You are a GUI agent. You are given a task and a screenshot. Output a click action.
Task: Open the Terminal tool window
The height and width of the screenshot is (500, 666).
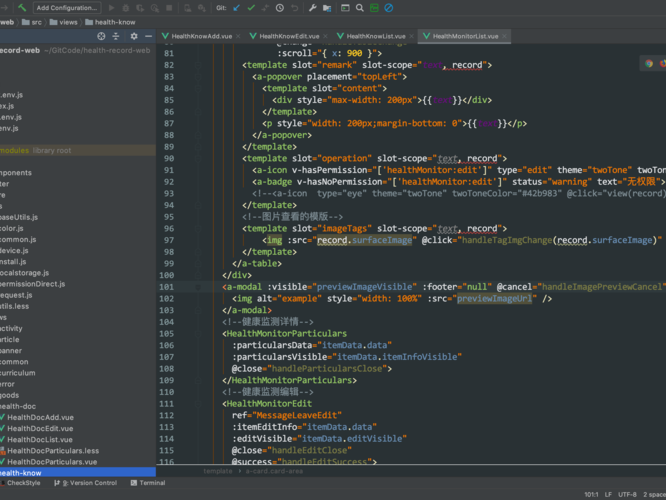point(148,483)
